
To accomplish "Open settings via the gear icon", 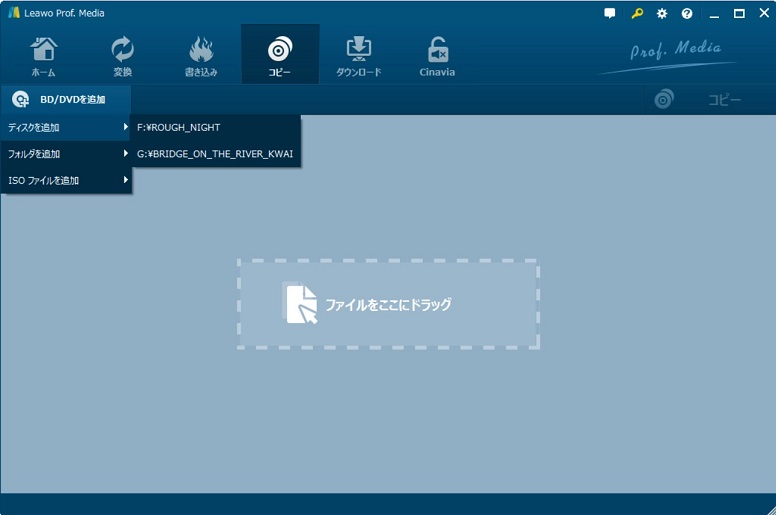I will (x=662, y=14).
